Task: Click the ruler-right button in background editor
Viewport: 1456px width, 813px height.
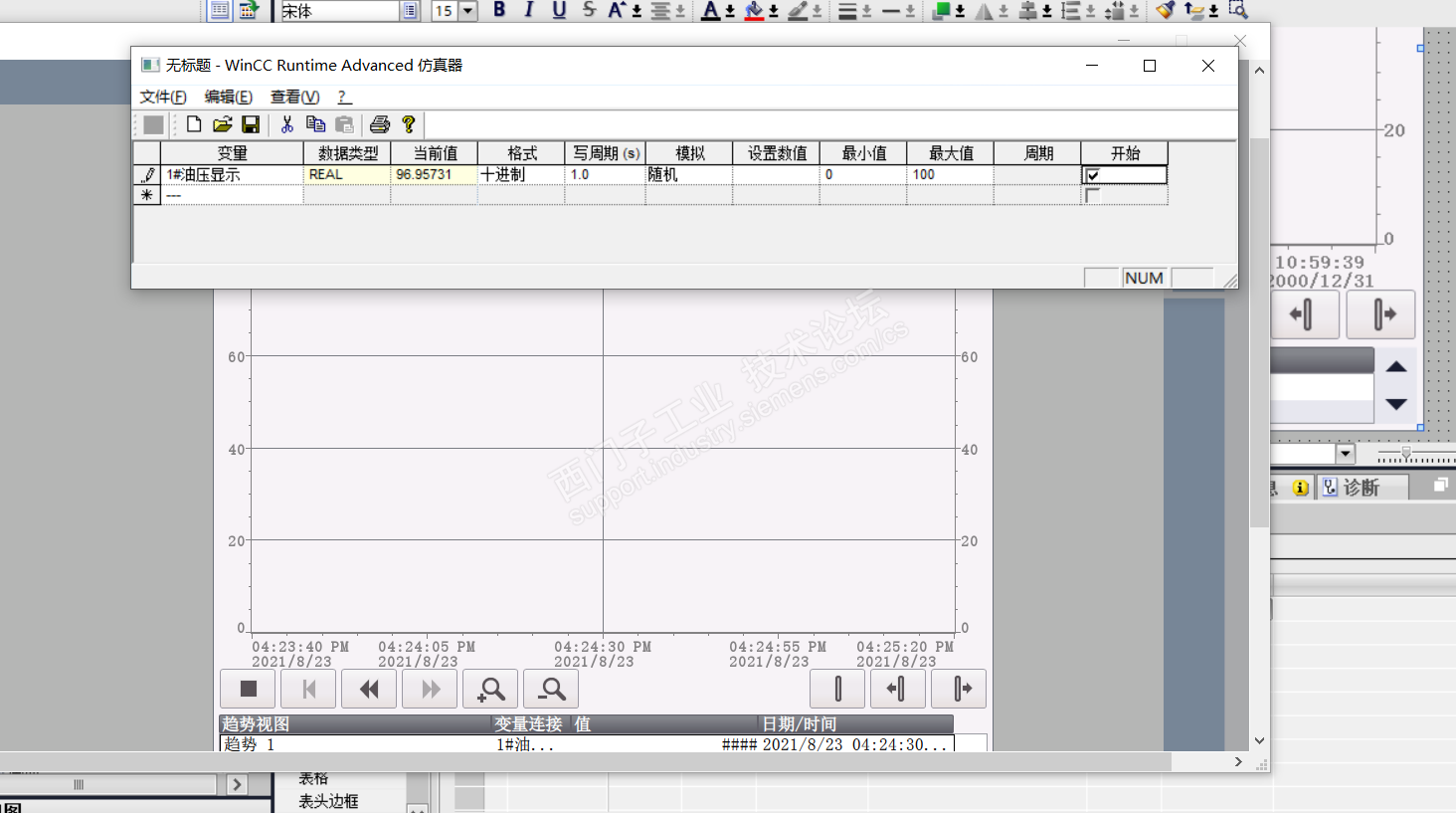Action: pos(1380,315)
